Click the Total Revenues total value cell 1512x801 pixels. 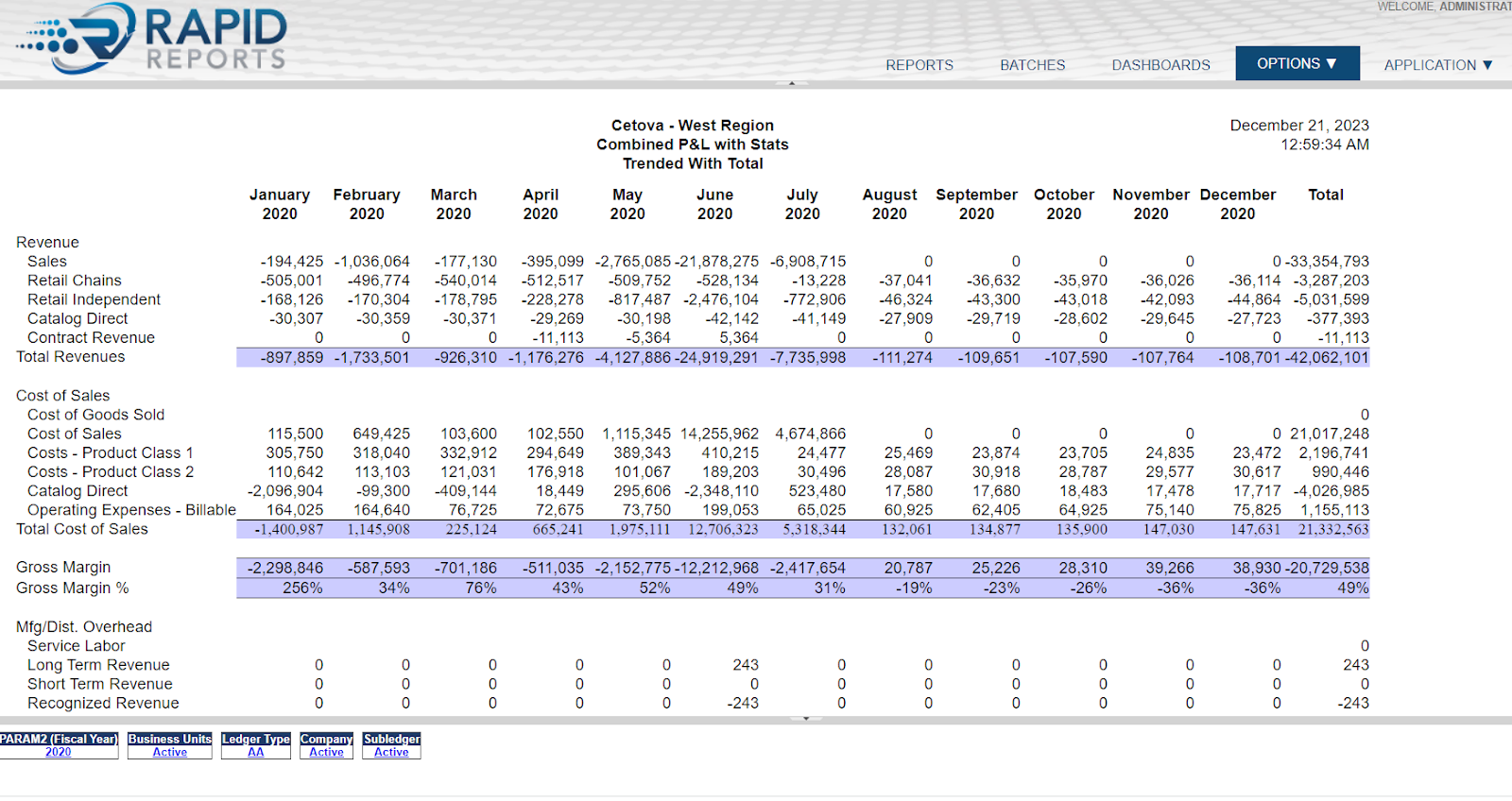pos(1328,358)
